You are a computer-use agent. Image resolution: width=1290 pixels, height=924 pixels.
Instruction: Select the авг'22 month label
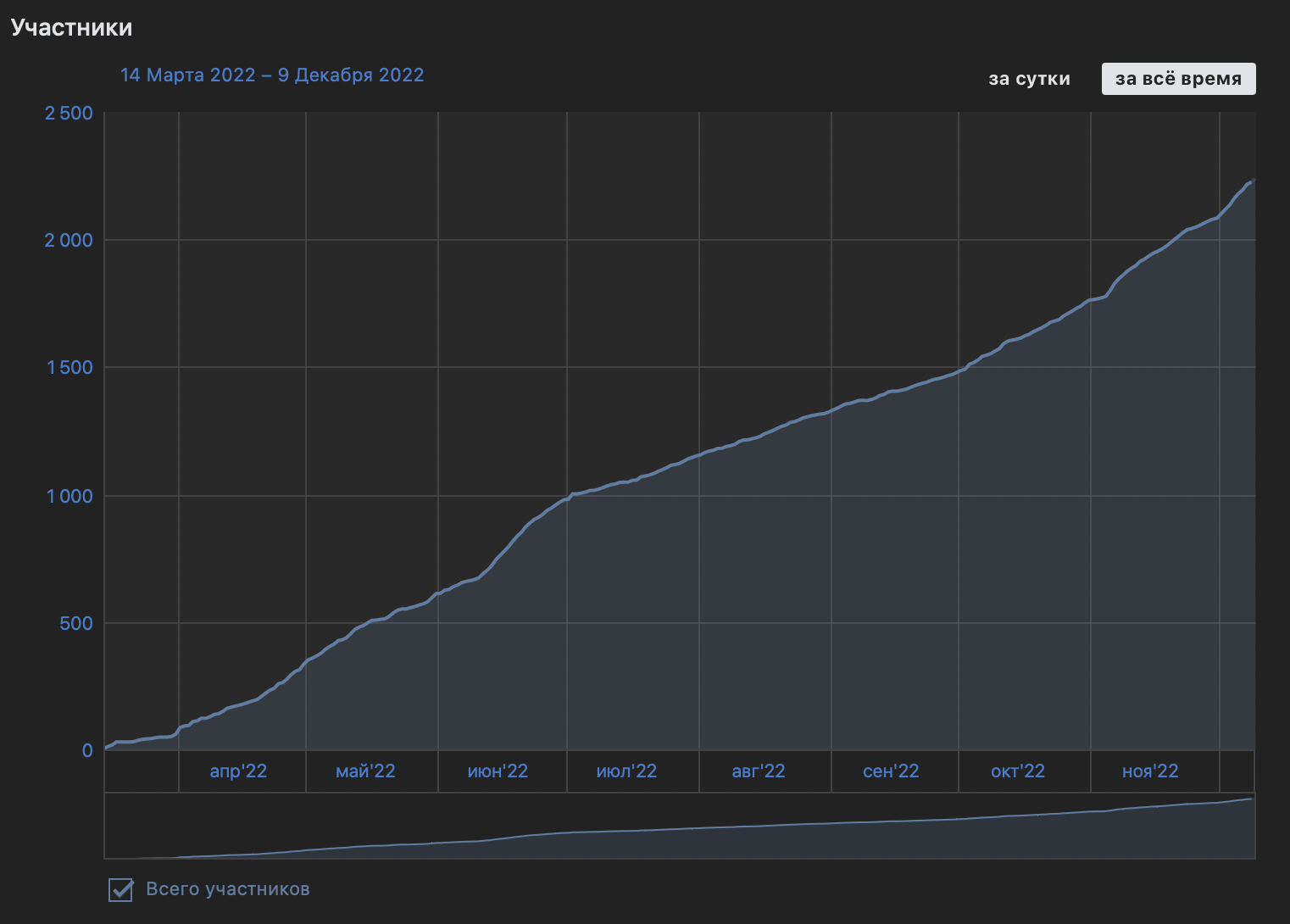click(x=759, y=771)
